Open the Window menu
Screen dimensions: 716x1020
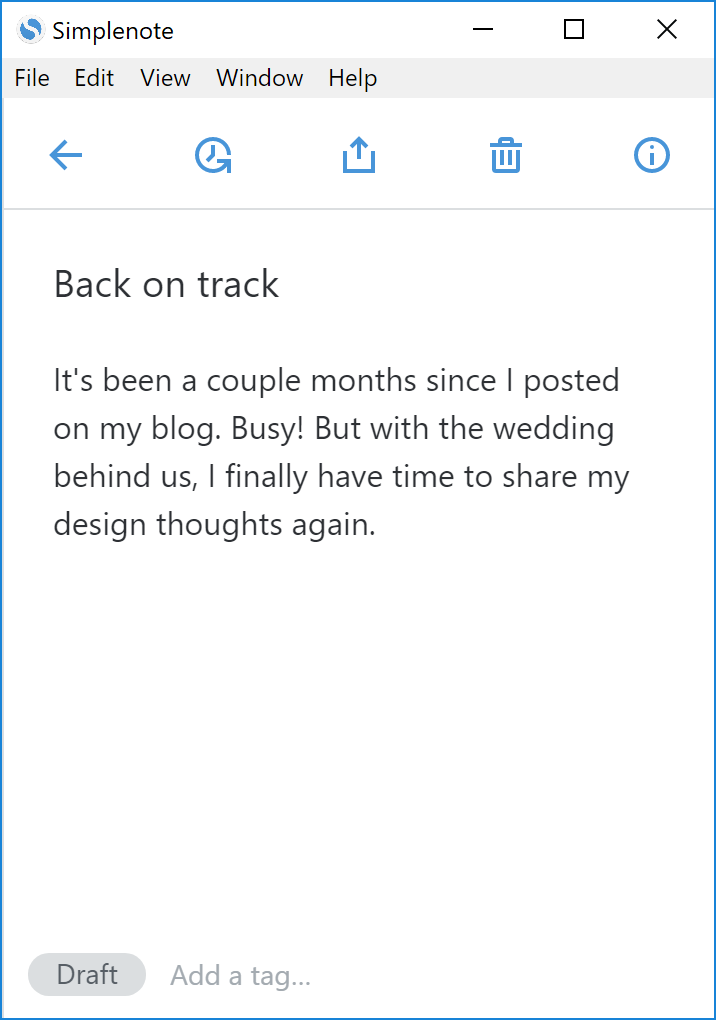tap(259, 78)
